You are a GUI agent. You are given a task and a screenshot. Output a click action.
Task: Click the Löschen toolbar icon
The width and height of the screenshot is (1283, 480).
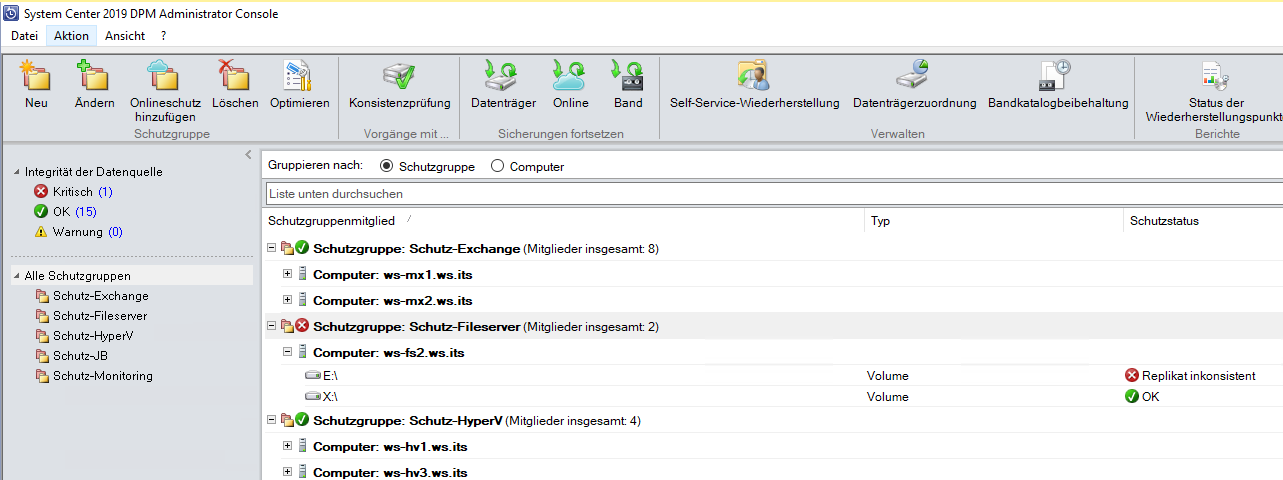(235, 76)
